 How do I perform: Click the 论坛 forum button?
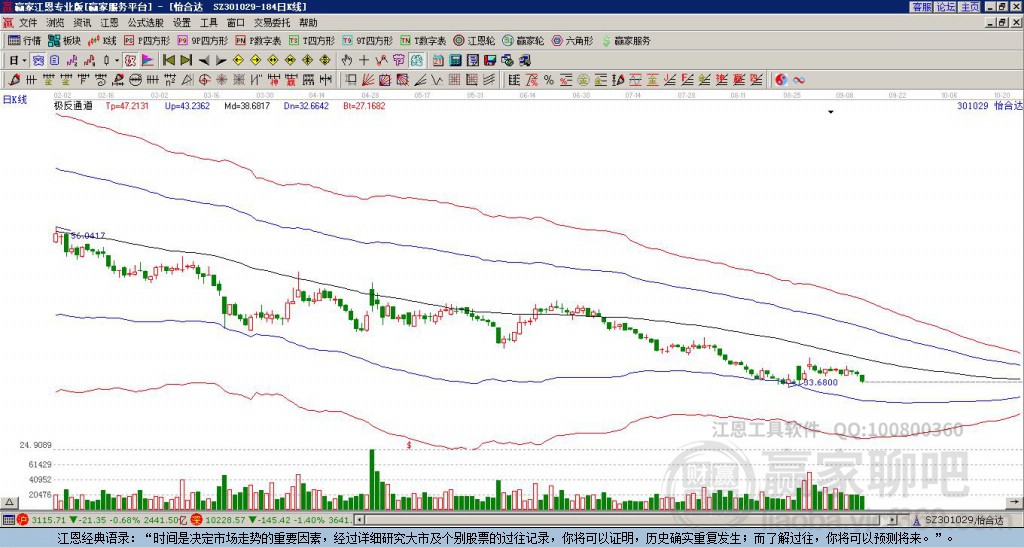pos(946,7)
